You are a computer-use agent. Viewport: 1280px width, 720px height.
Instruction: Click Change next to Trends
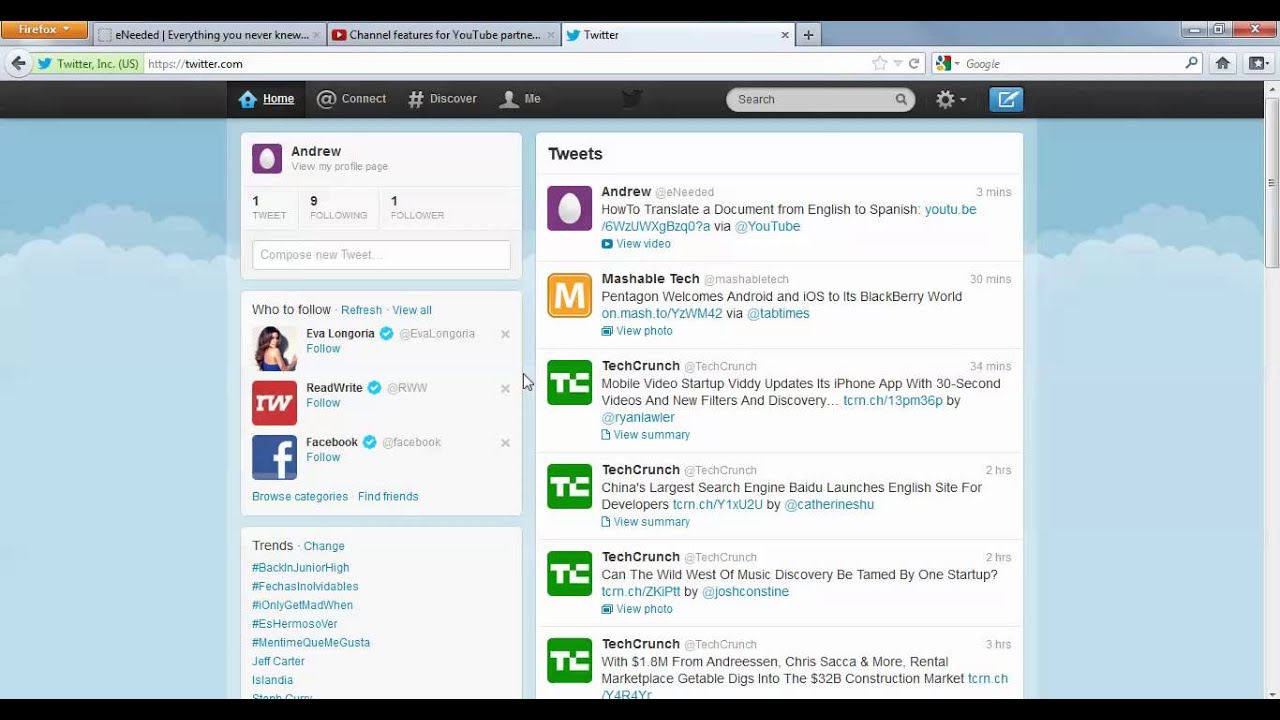324,546
